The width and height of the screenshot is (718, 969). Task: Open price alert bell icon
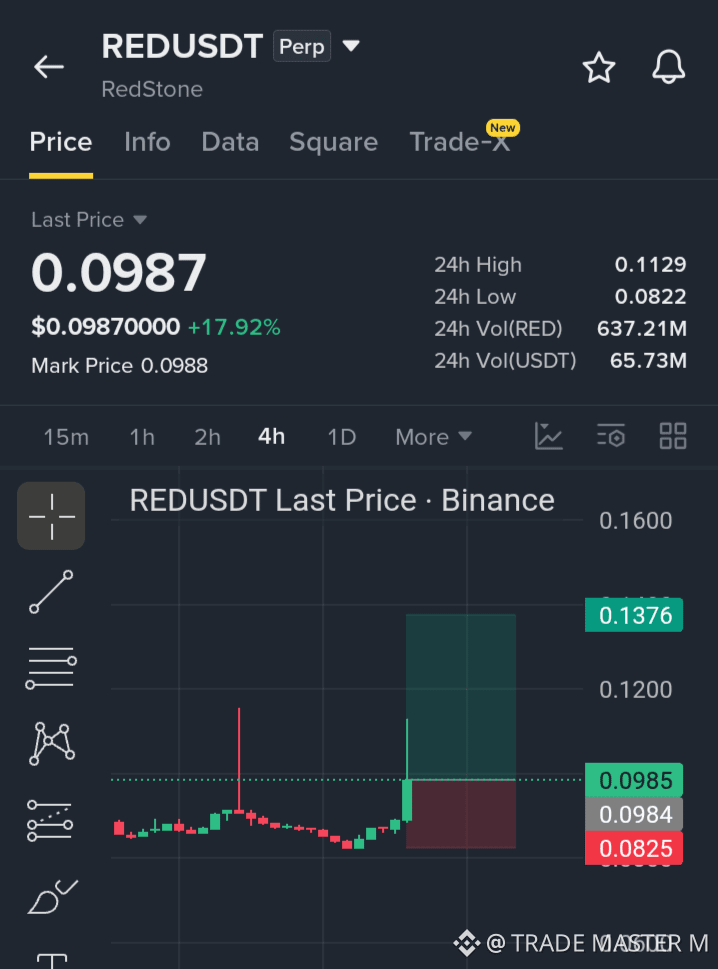pyautogui.click(x=669, y=67)
